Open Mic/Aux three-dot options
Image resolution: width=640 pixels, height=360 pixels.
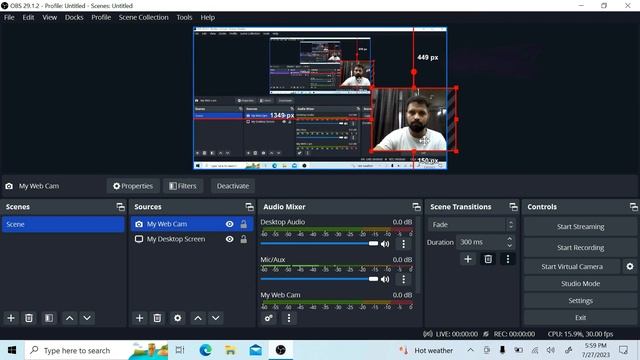pos(403,279)
